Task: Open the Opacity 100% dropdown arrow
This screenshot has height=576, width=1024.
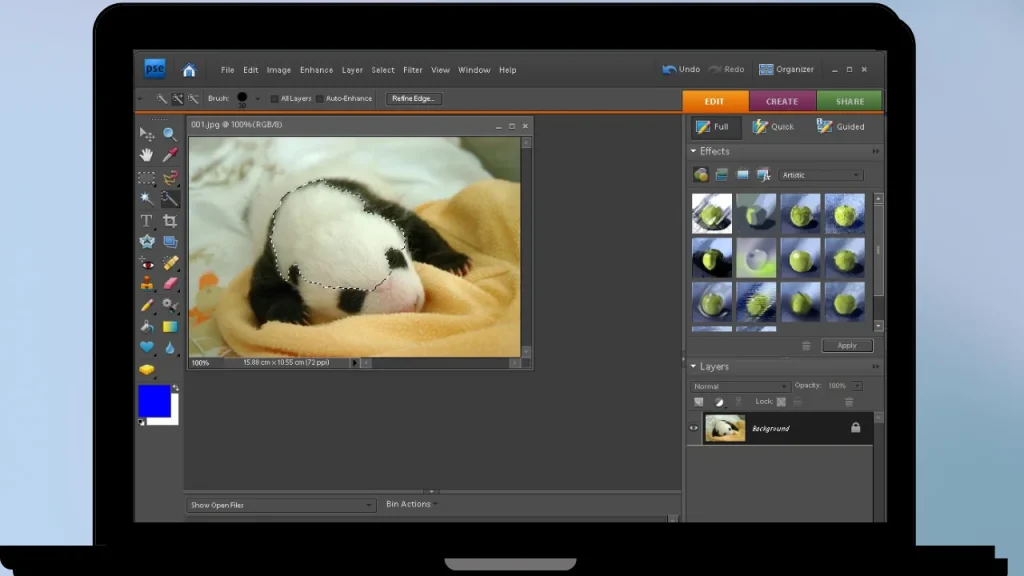Action: [857, 386]
